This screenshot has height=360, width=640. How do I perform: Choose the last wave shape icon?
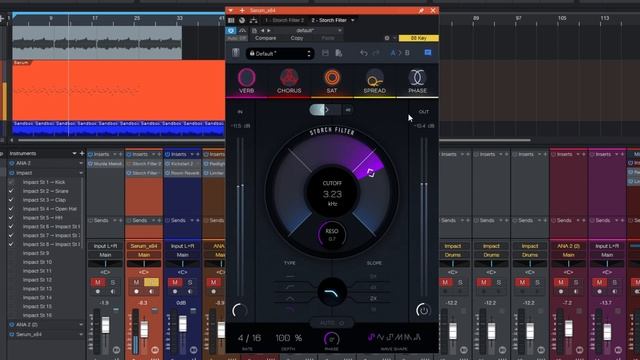417,337
